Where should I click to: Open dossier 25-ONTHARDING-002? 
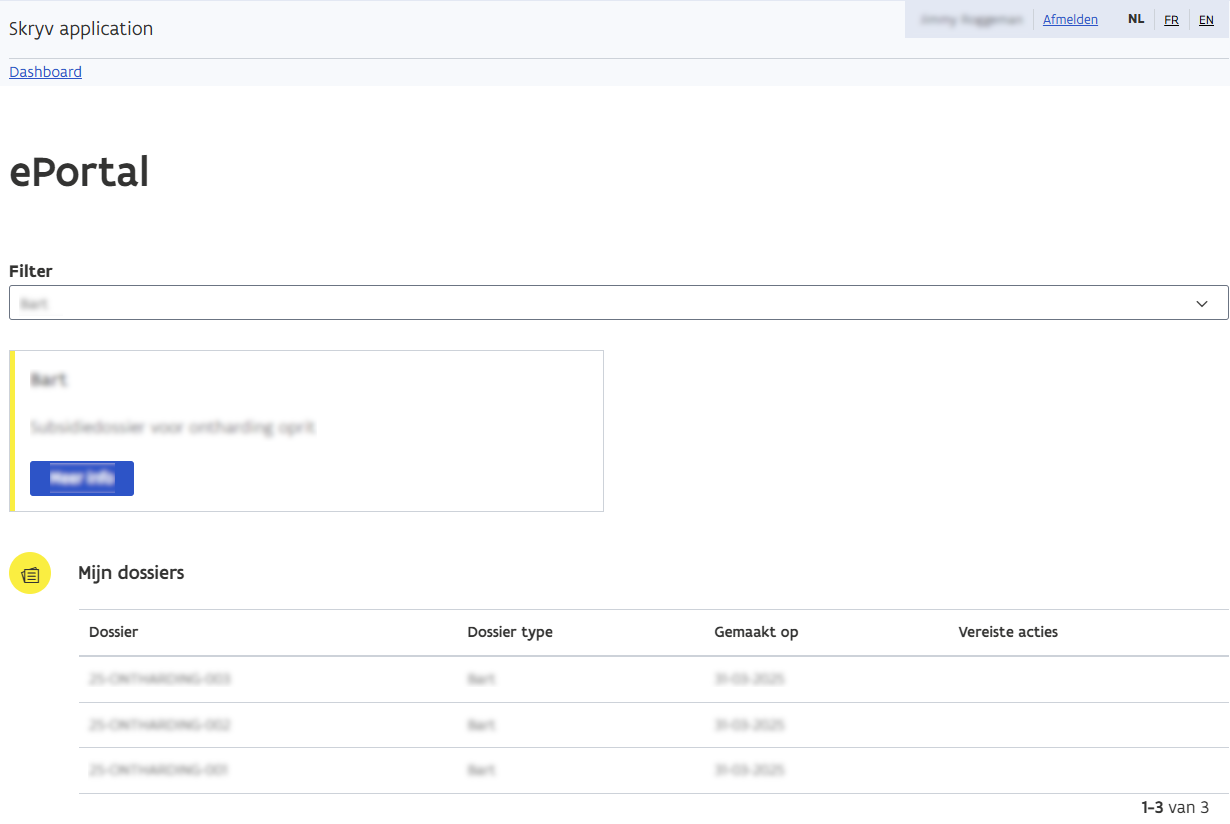(x=160, y=724)
